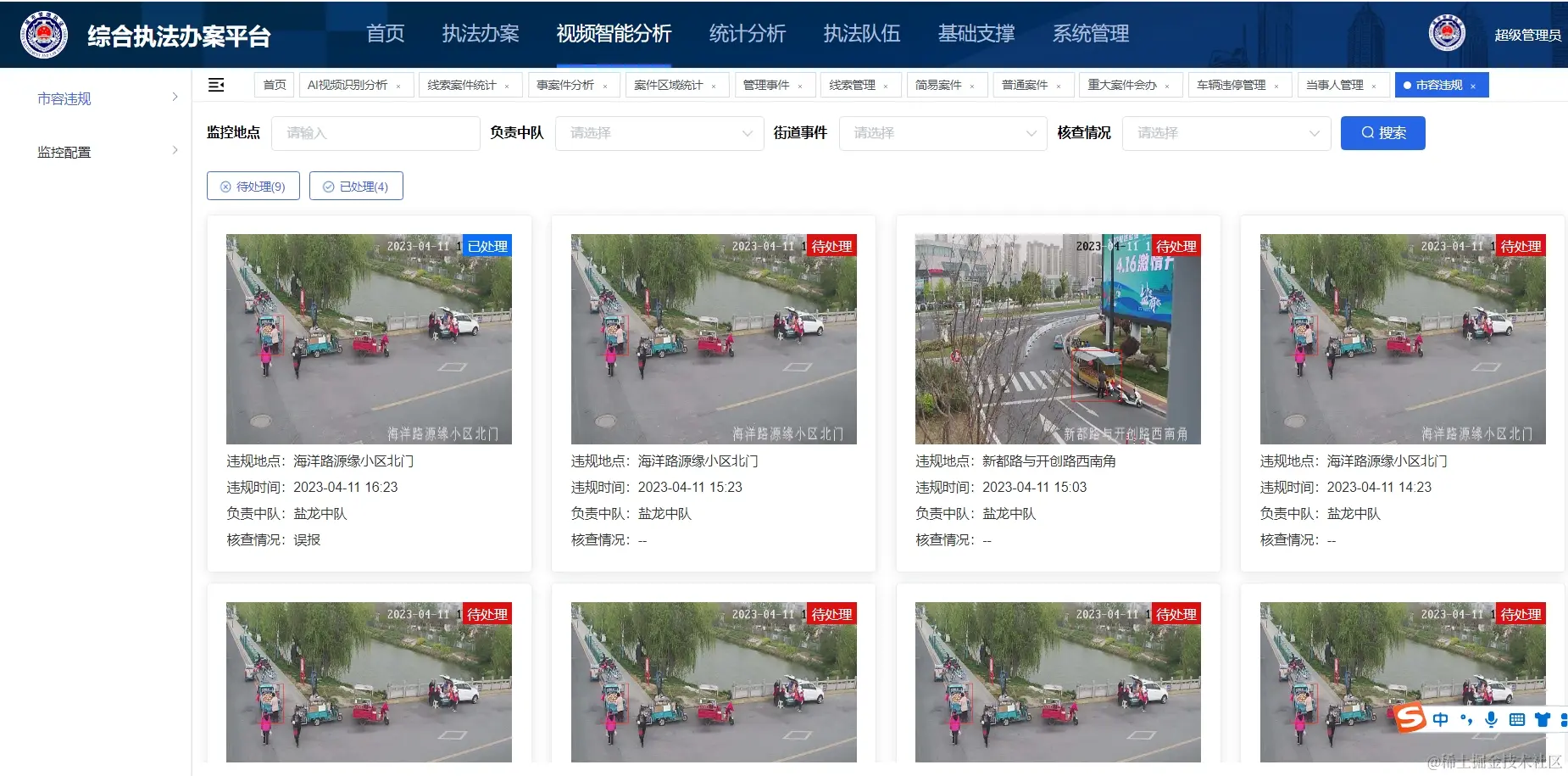Expand the 市容违规 sidebar chevron

[175, 97]
